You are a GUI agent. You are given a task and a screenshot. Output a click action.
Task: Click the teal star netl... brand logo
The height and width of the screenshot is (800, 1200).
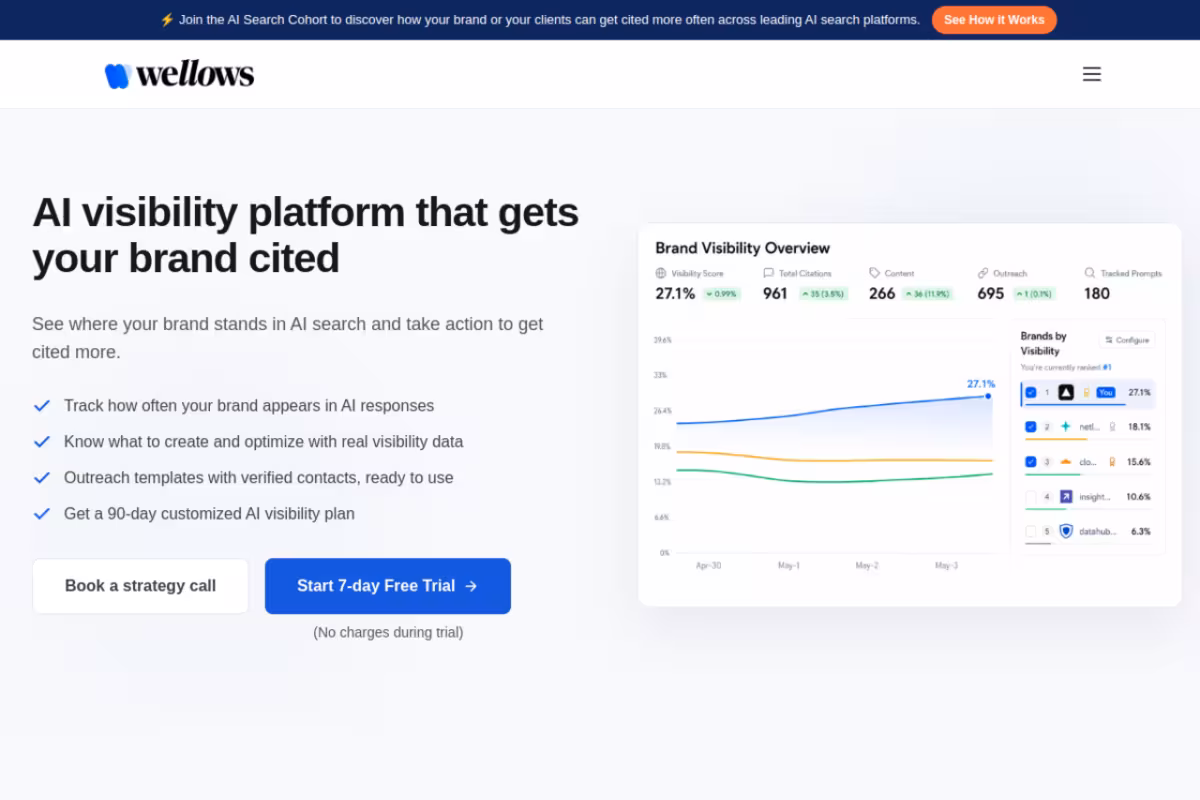1065,426
